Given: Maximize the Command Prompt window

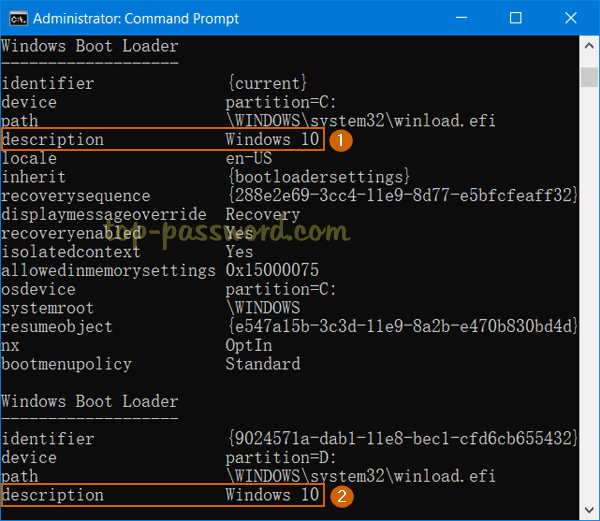Looking at the screenshot, I should pos(515,17).
